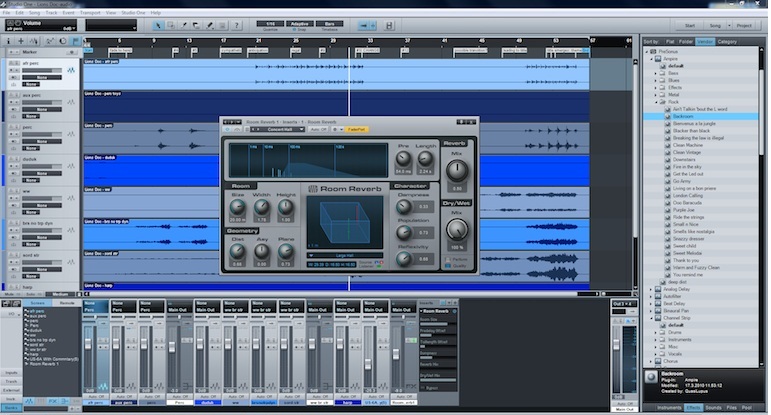The width and height of the screenshot is (771, 415).
Task: Expand the Analog Delay folder in browser
Action: 651,289
